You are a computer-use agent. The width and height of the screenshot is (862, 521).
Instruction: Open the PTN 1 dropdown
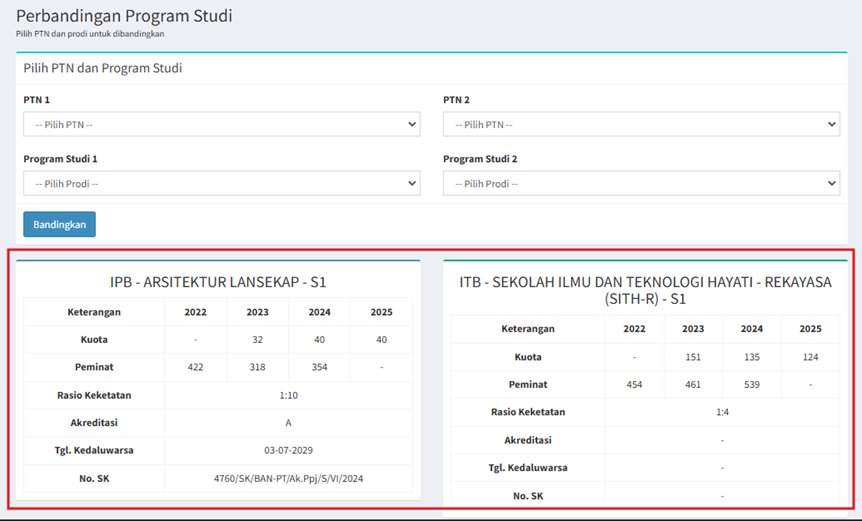coord(221,124)
